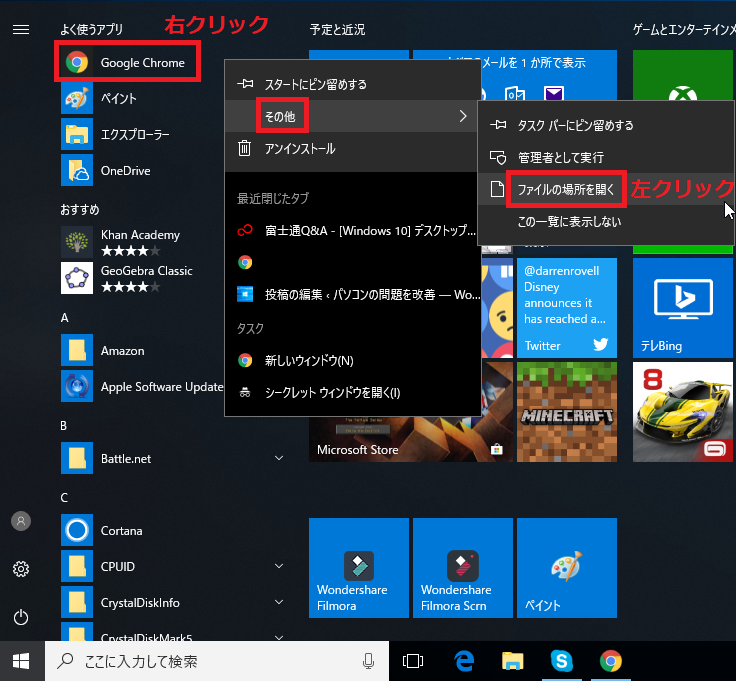Open the Wondershare Filmora Scrn tile
The image size is (736, 681).
[463, 568]
